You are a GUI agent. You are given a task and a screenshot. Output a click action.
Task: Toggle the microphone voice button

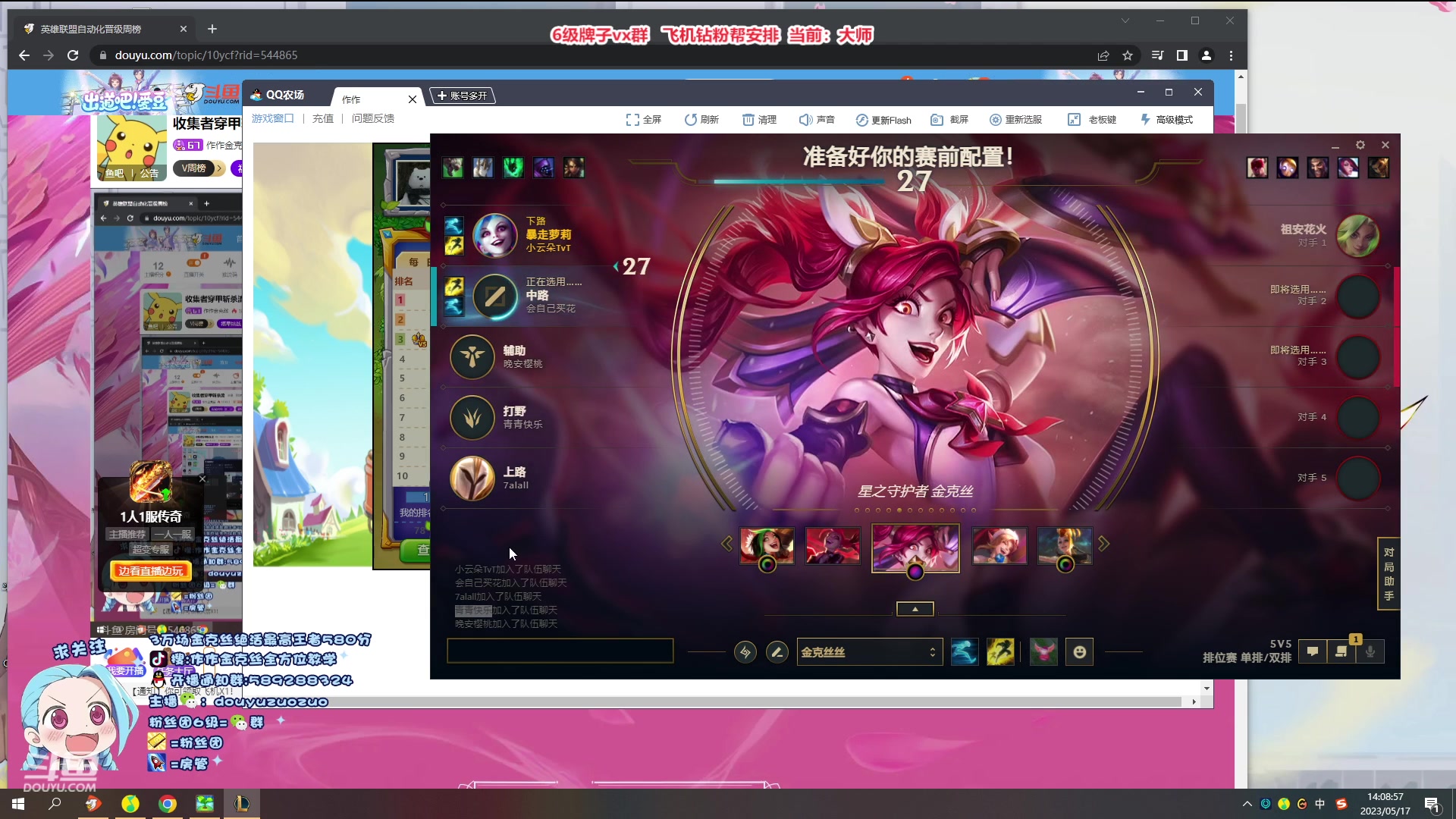1370,651
